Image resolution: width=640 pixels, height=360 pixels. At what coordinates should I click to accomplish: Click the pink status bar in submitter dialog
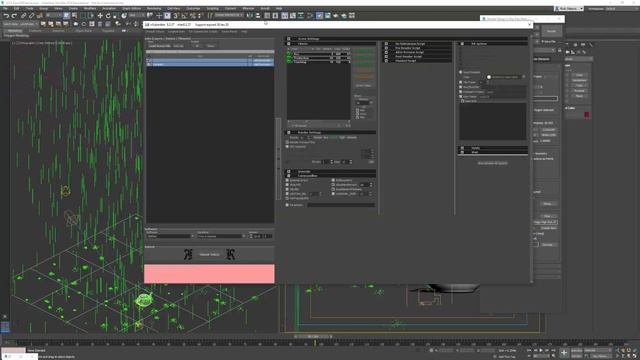pyautogui.click(x=209, y=273)
